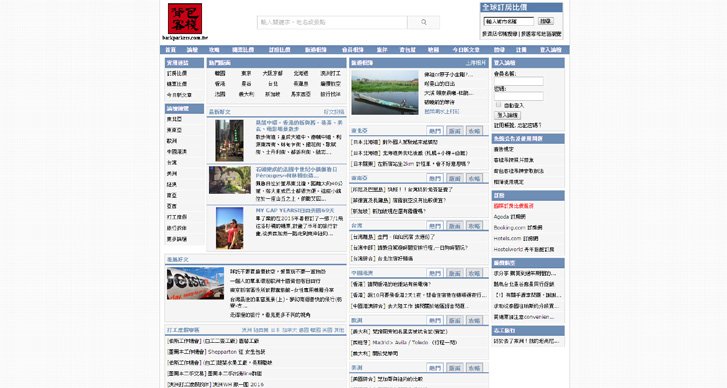The image size is (727, 388).
Task: Open the Hong Kong street article thumbnail
Action: pyautogui.click(x=229, y=140)
